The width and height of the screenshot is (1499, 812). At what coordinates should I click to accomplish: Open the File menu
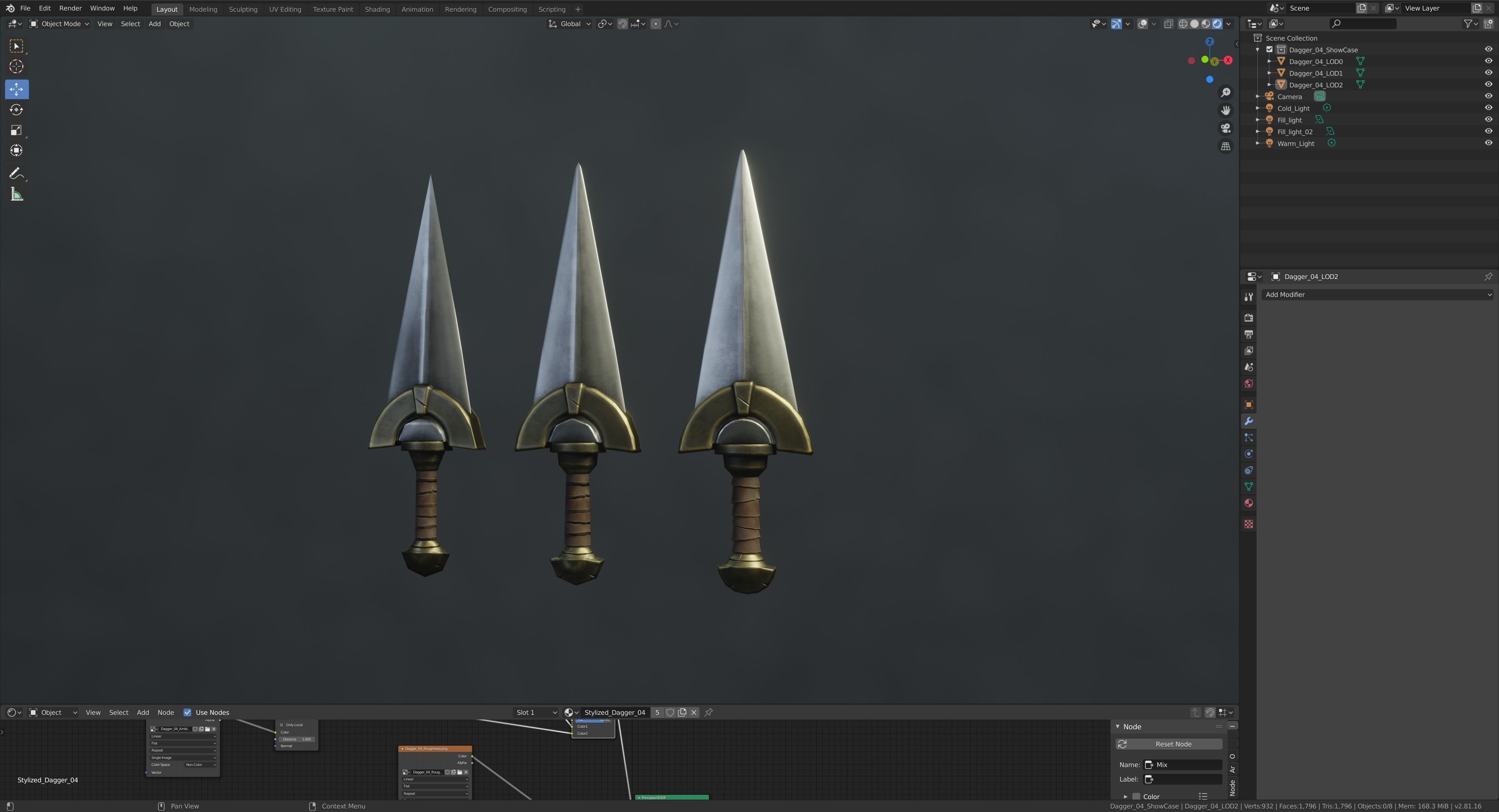tap(25, 8)
